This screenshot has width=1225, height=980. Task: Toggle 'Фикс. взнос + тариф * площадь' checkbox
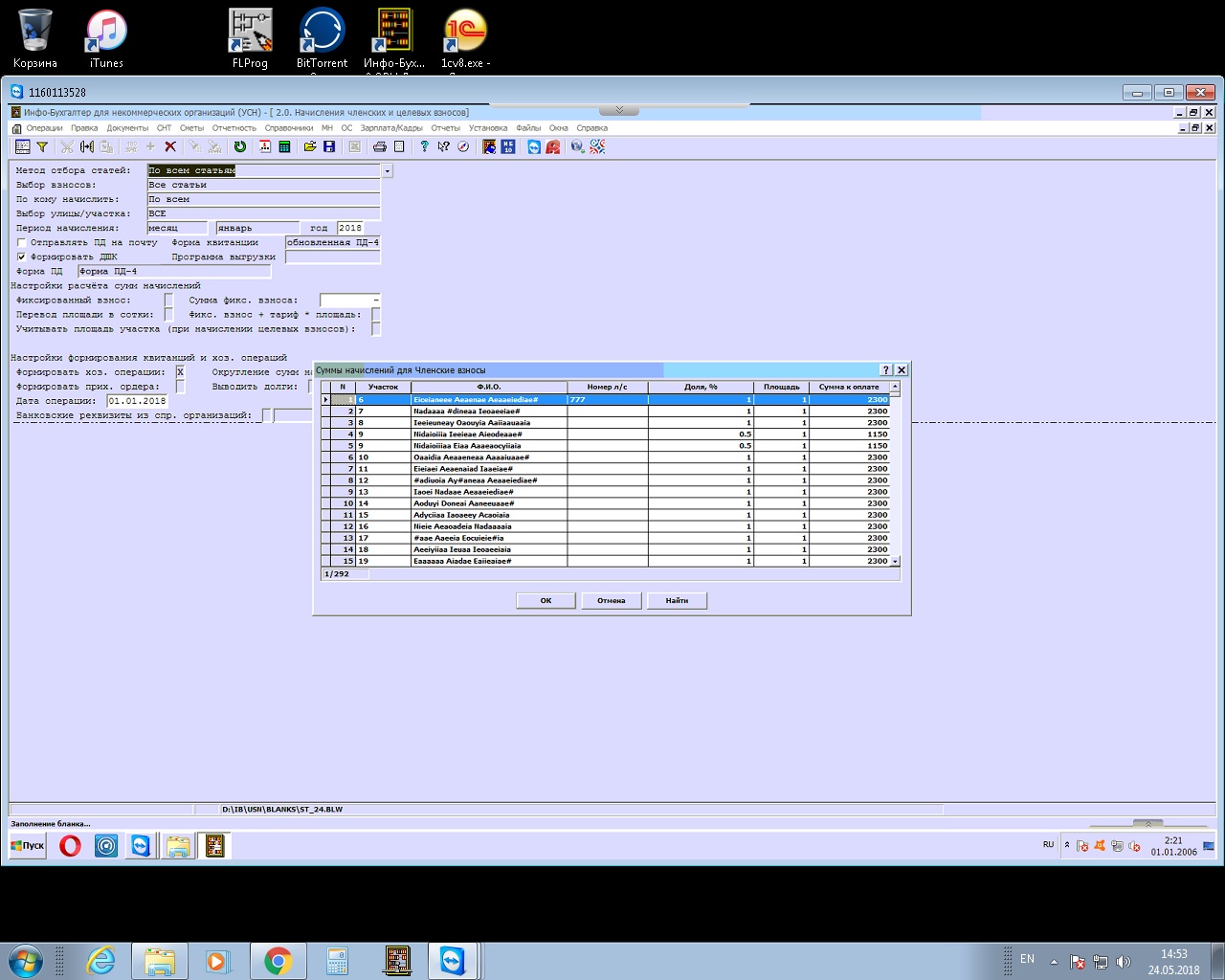[x=376, y=314]
